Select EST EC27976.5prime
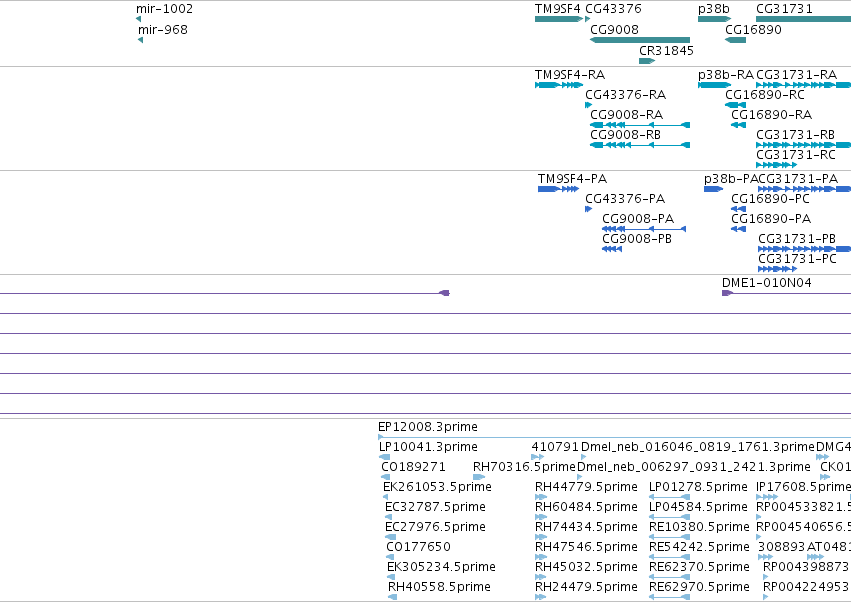The height and width of the screenshot is (602, 851). (435, 527)
